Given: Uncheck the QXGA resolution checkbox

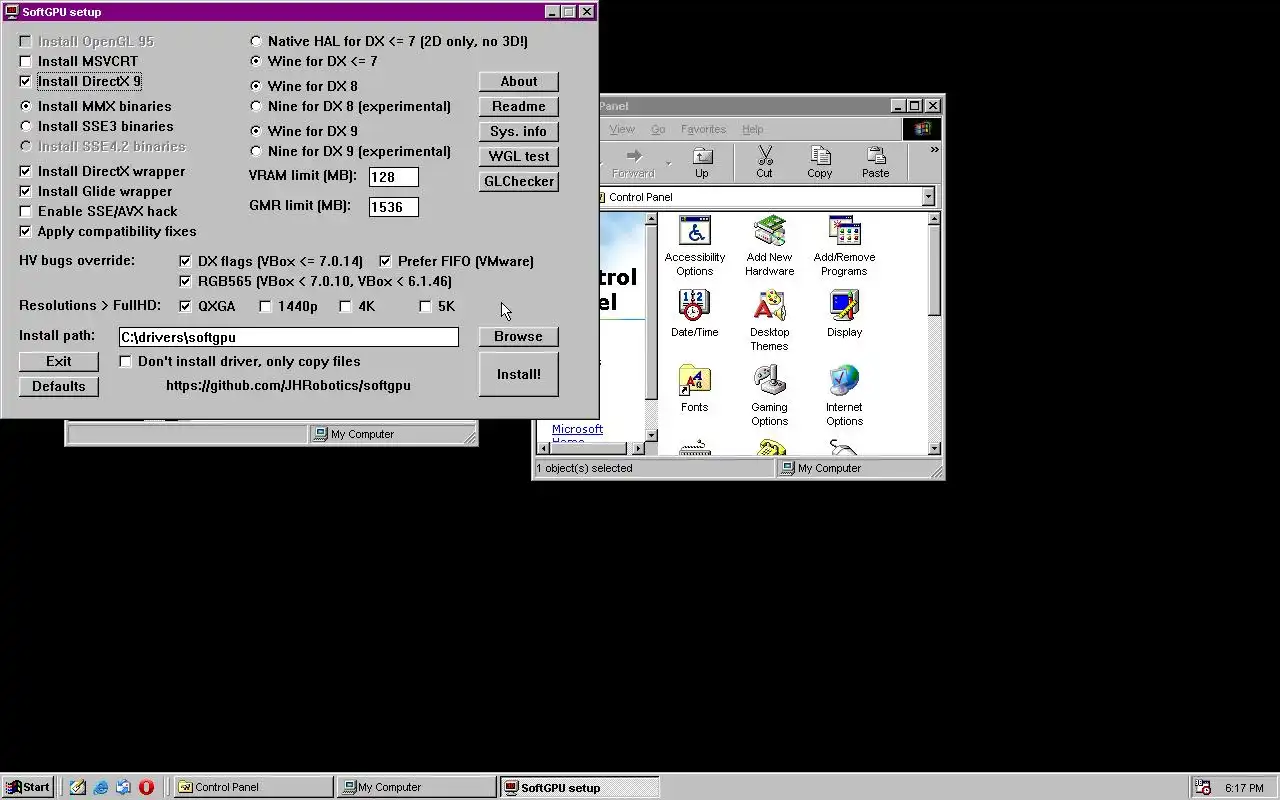Looking at the screenshot, I should tap(185, 306).
